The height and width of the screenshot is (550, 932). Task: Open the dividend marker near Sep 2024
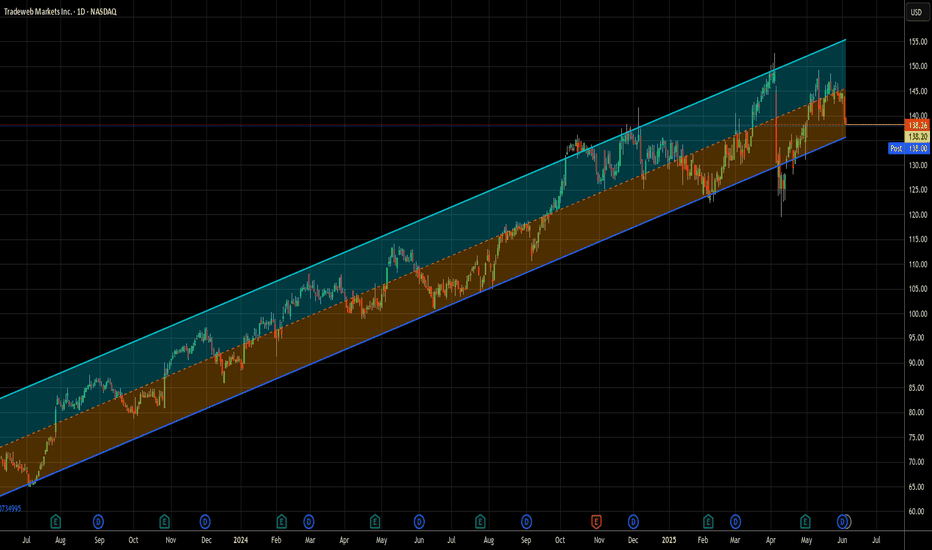click(526, 522)
